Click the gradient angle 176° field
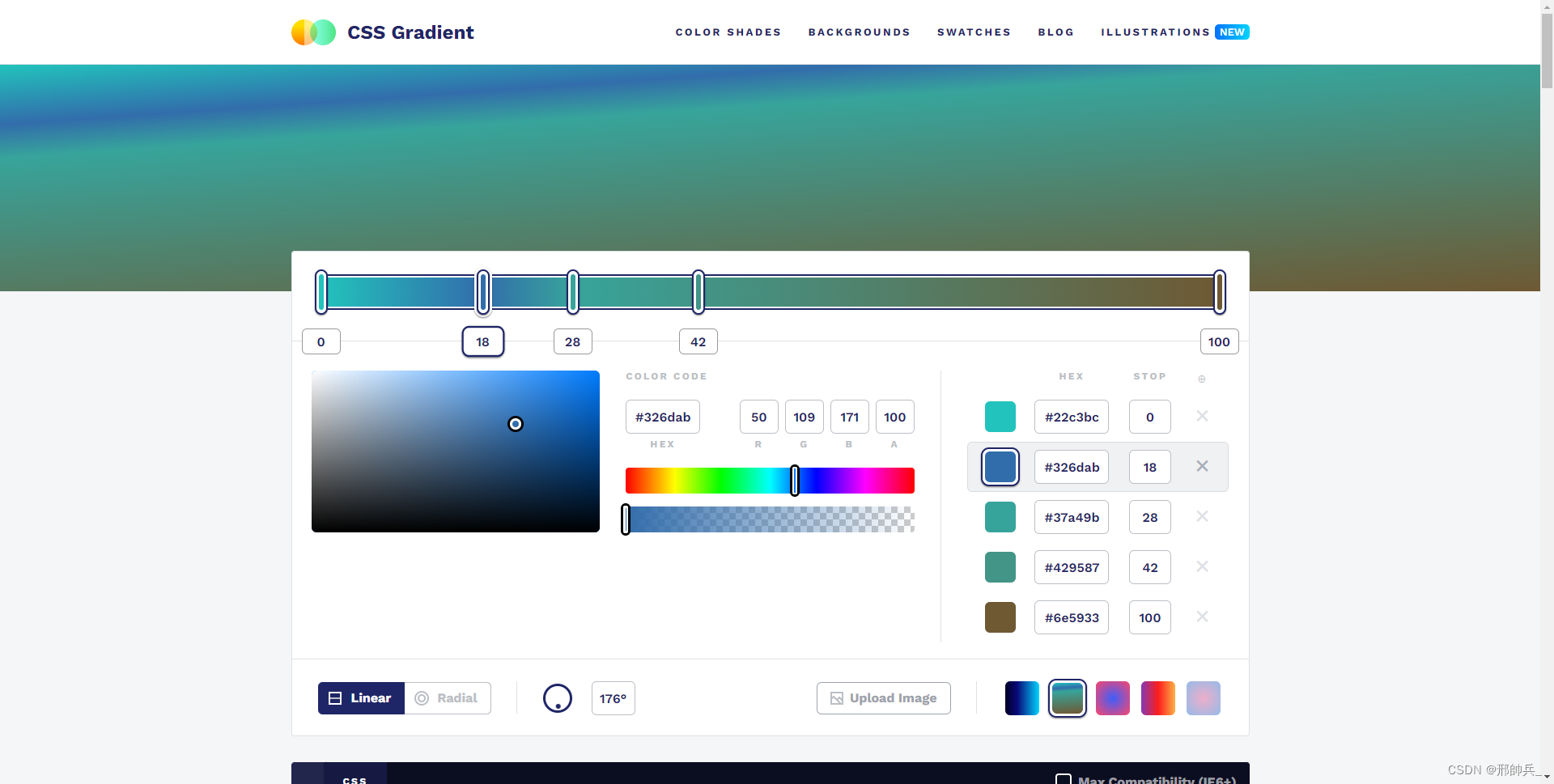Screen dimensions: 1554x784 click(x=614, y=698)
